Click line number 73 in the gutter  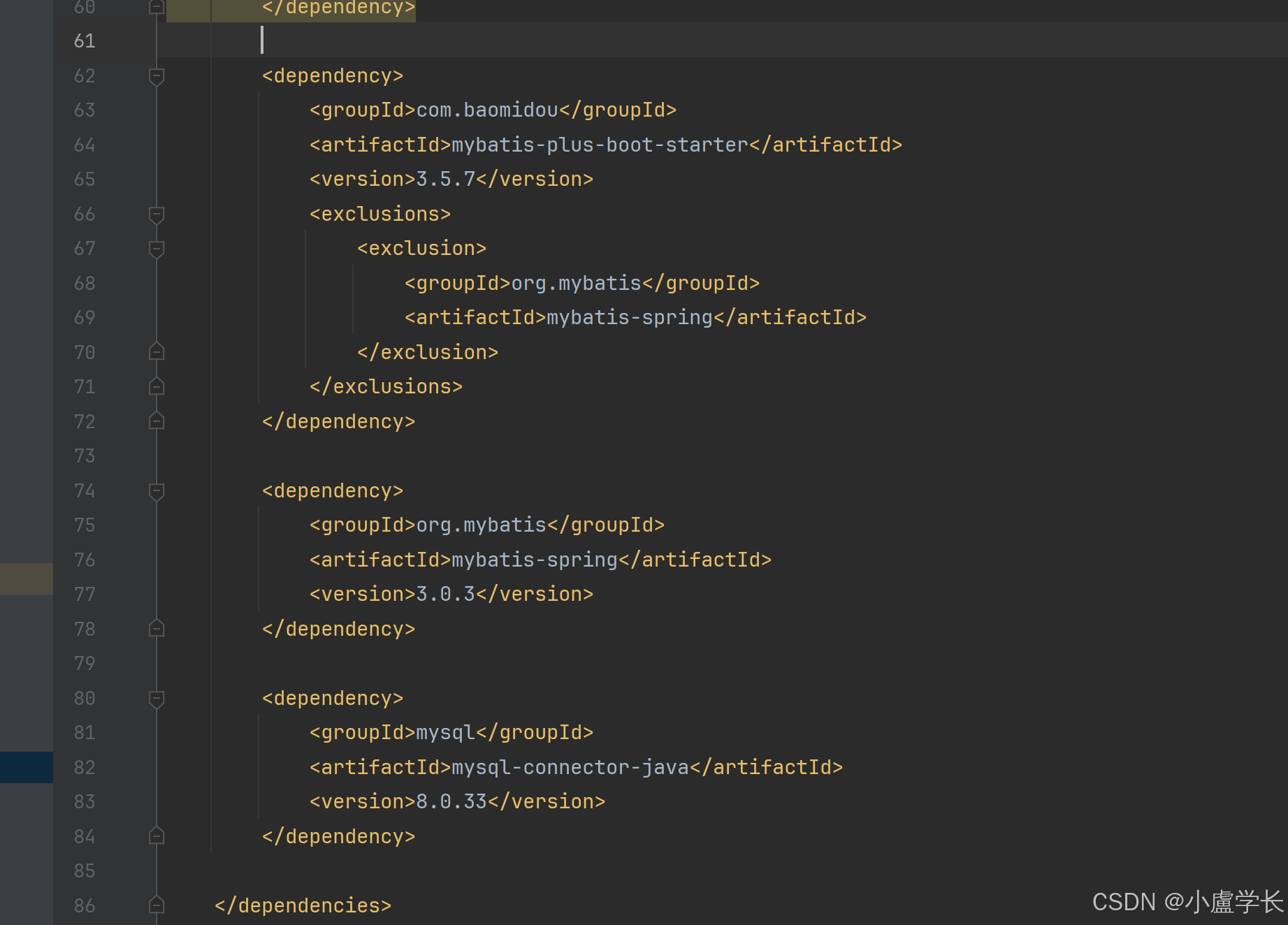(85, 456)
